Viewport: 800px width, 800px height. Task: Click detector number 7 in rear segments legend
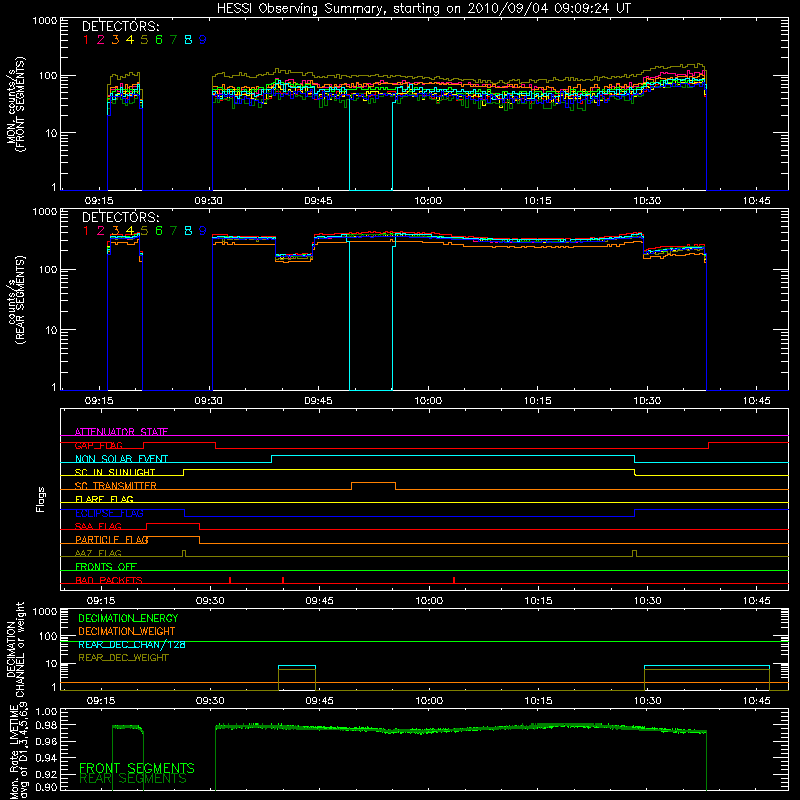pos(173,231)
